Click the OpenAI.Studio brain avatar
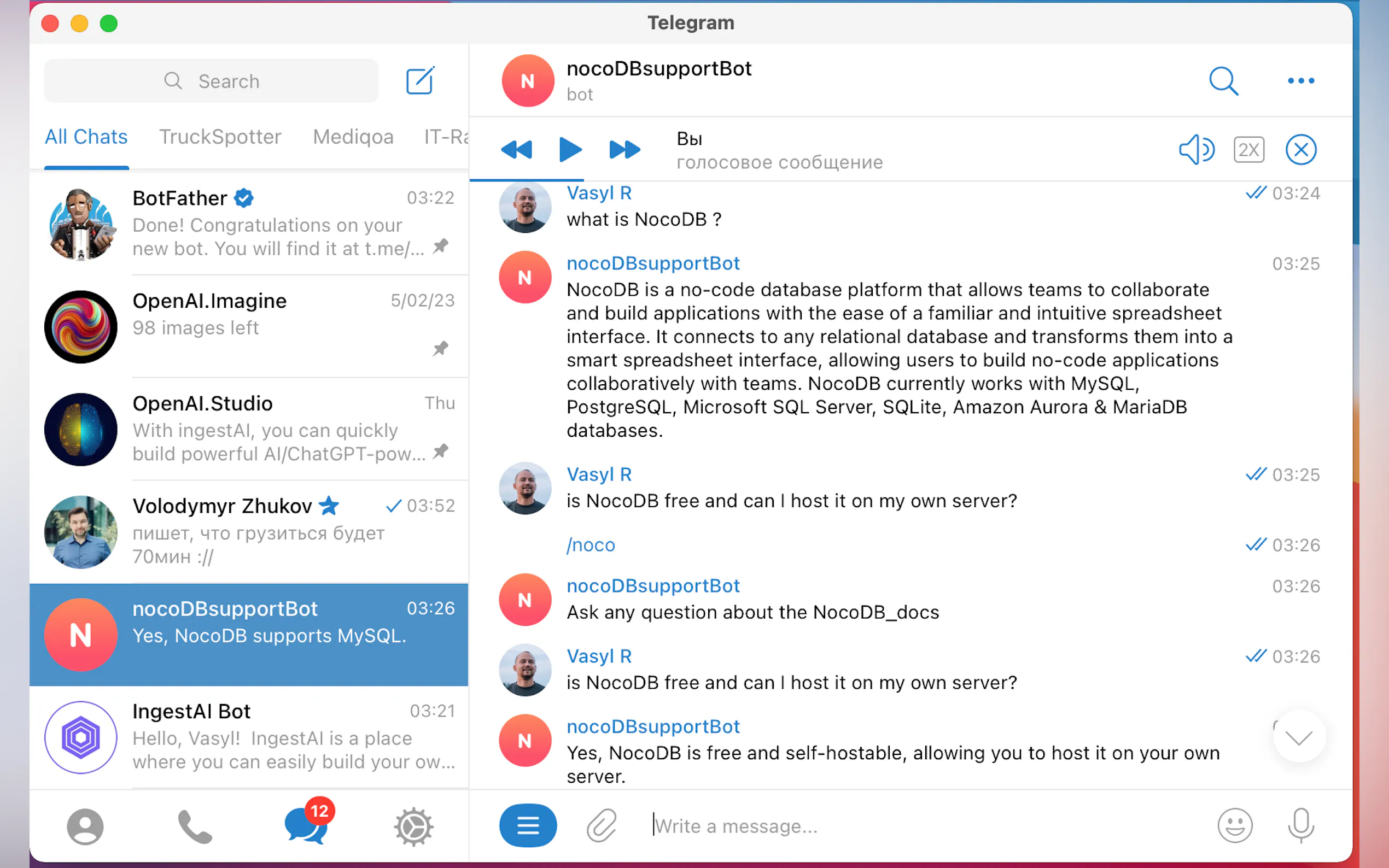Viewport: 1389px width, 868px height. coord(81,430)
